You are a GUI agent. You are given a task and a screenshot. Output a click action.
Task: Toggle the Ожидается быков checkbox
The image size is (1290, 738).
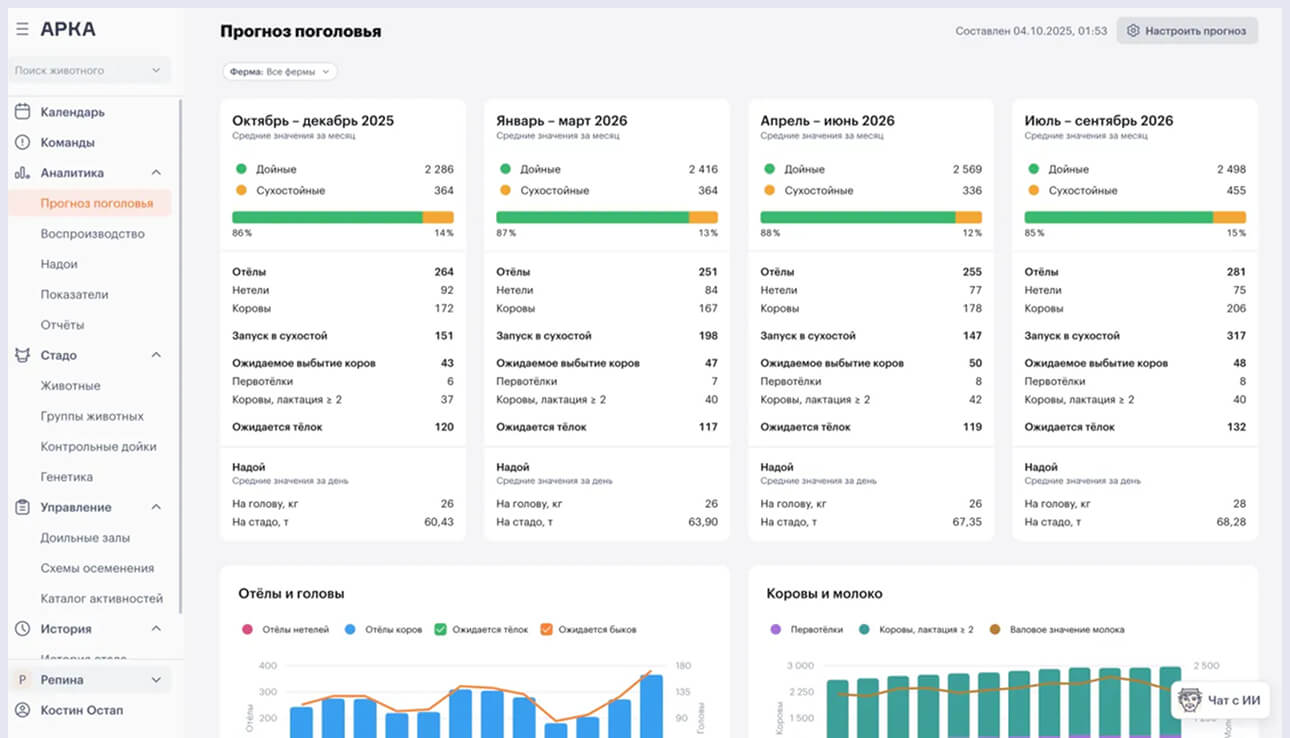[546, 630]
